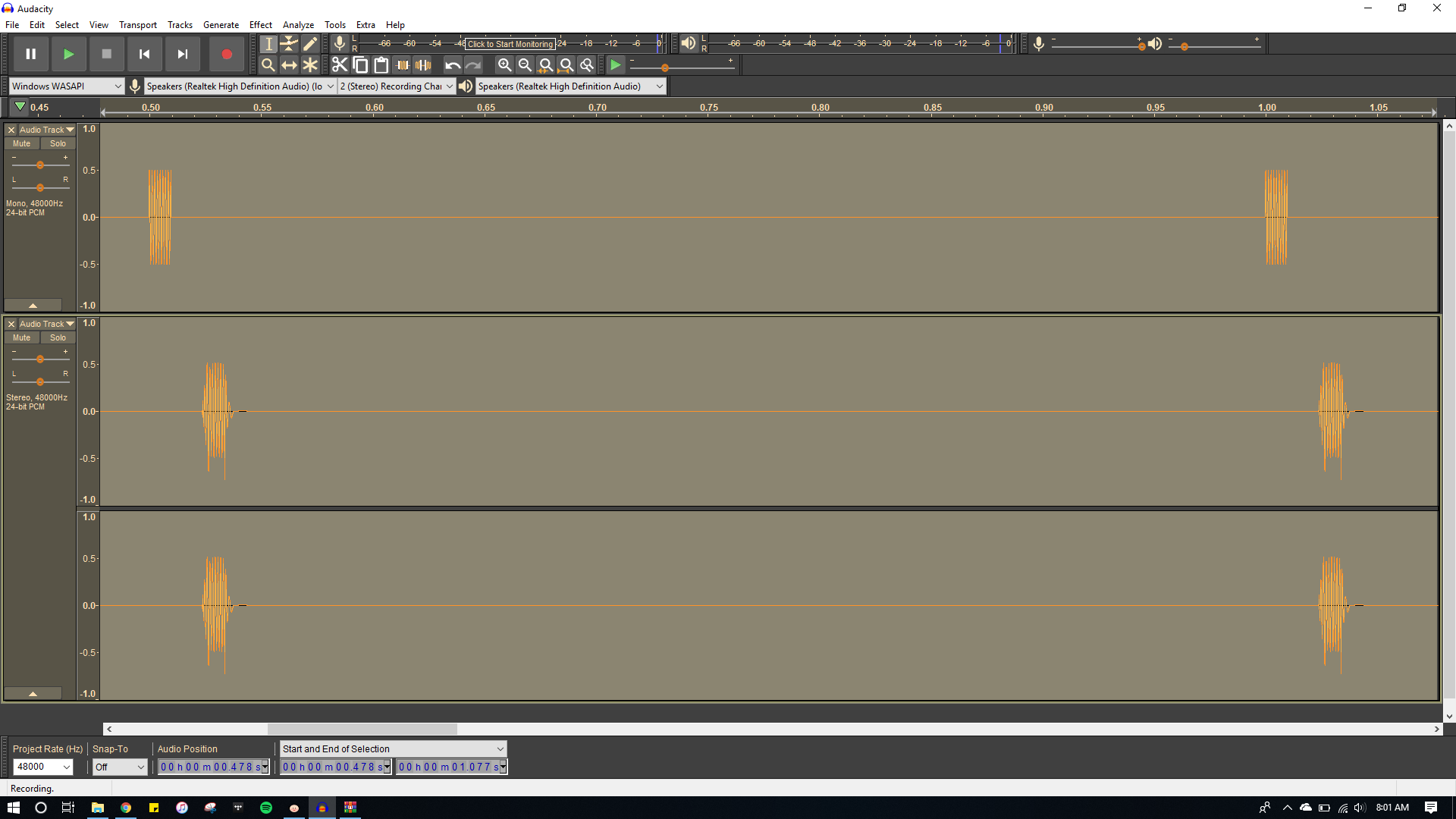Edit the Audio Position time field
This screenshot has width=1456, height=819.
pos(212,766)
